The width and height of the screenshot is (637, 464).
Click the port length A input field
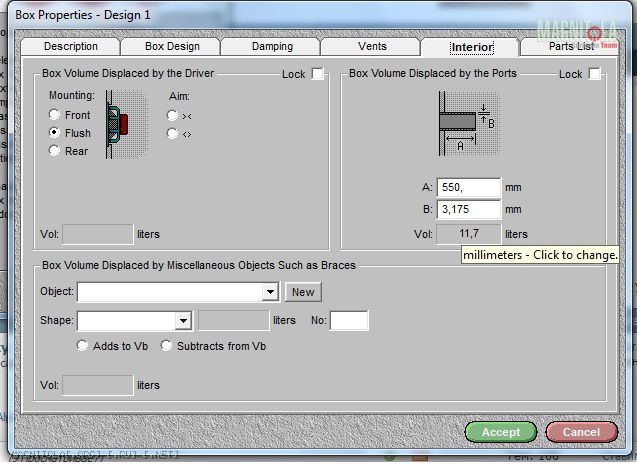pyautogui.click(x=468, y=187)
